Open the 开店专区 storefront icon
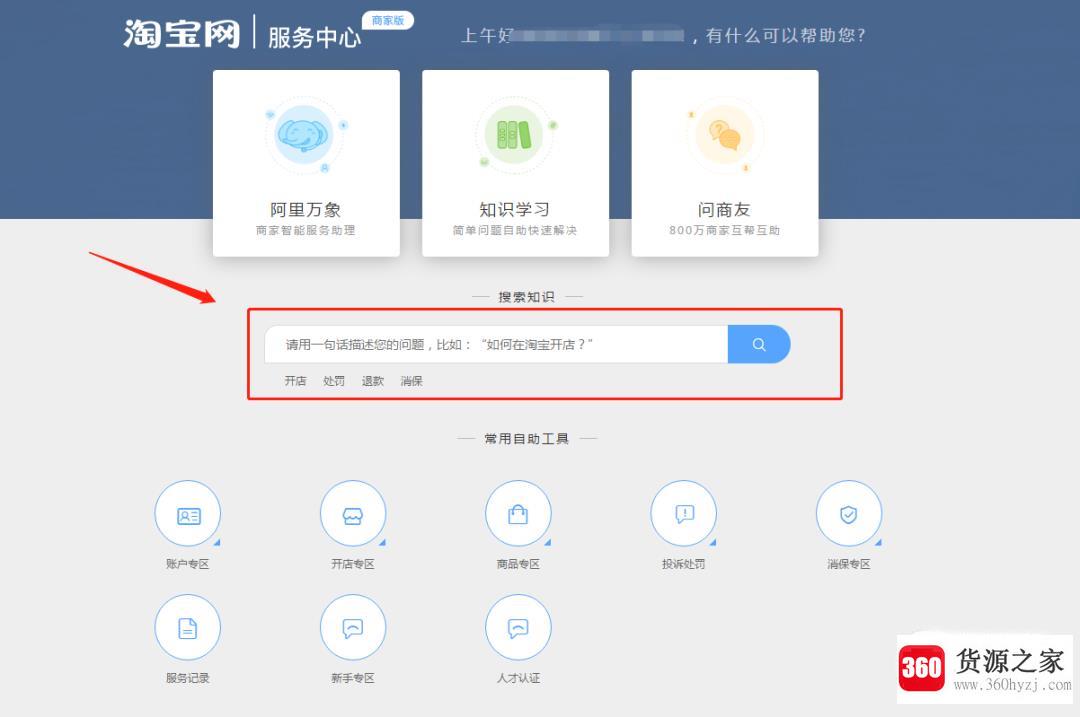Viewport: 1080px width, 717px height. (x=353, y=514)
